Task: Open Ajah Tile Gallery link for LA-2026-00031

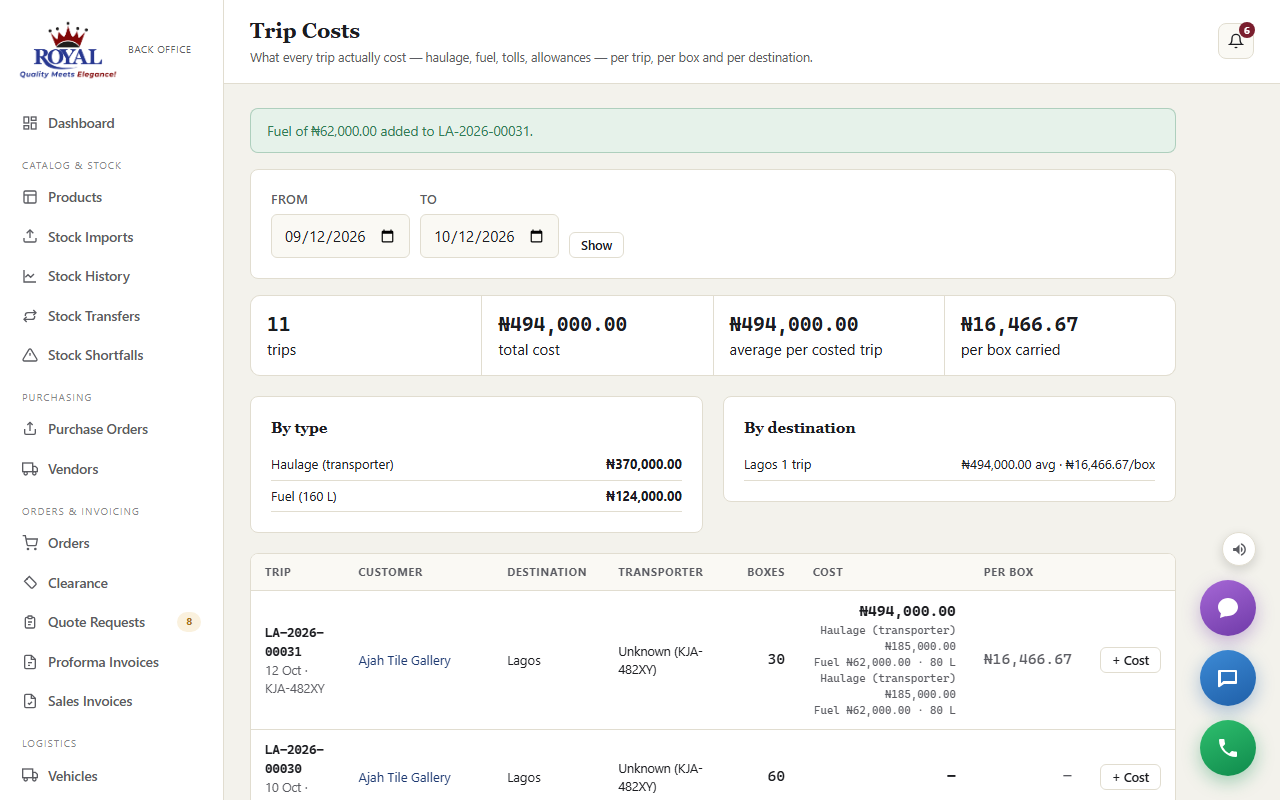Action: pos(404,660)
